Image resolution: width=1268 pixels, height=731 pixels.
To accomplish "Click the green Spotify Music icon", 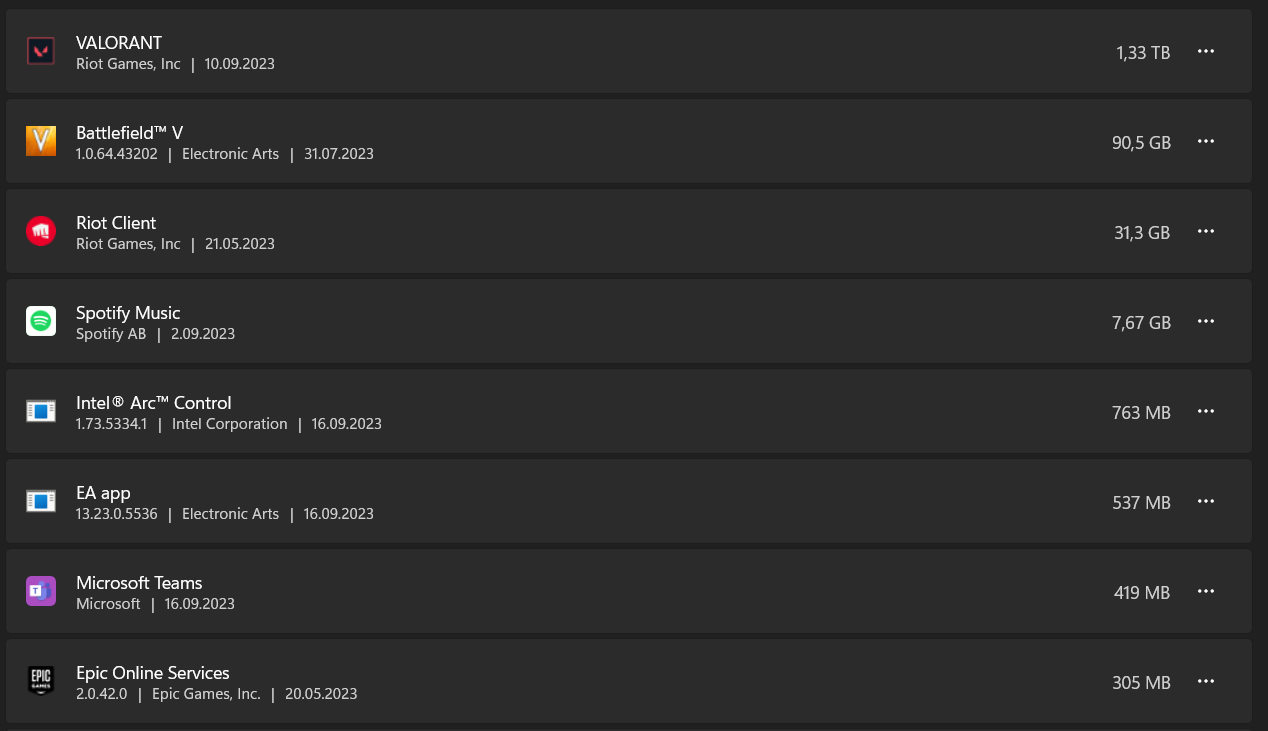I will [41, 322].
